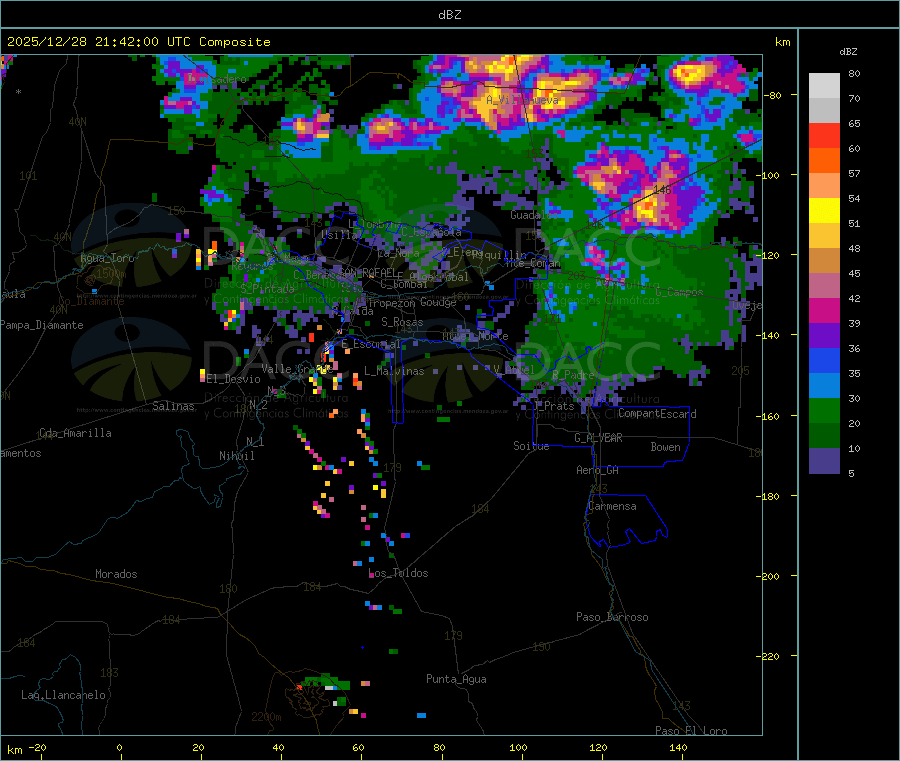
Task: Click the 'A_Villanueva' label over the storm
Action: pos(522,100)
